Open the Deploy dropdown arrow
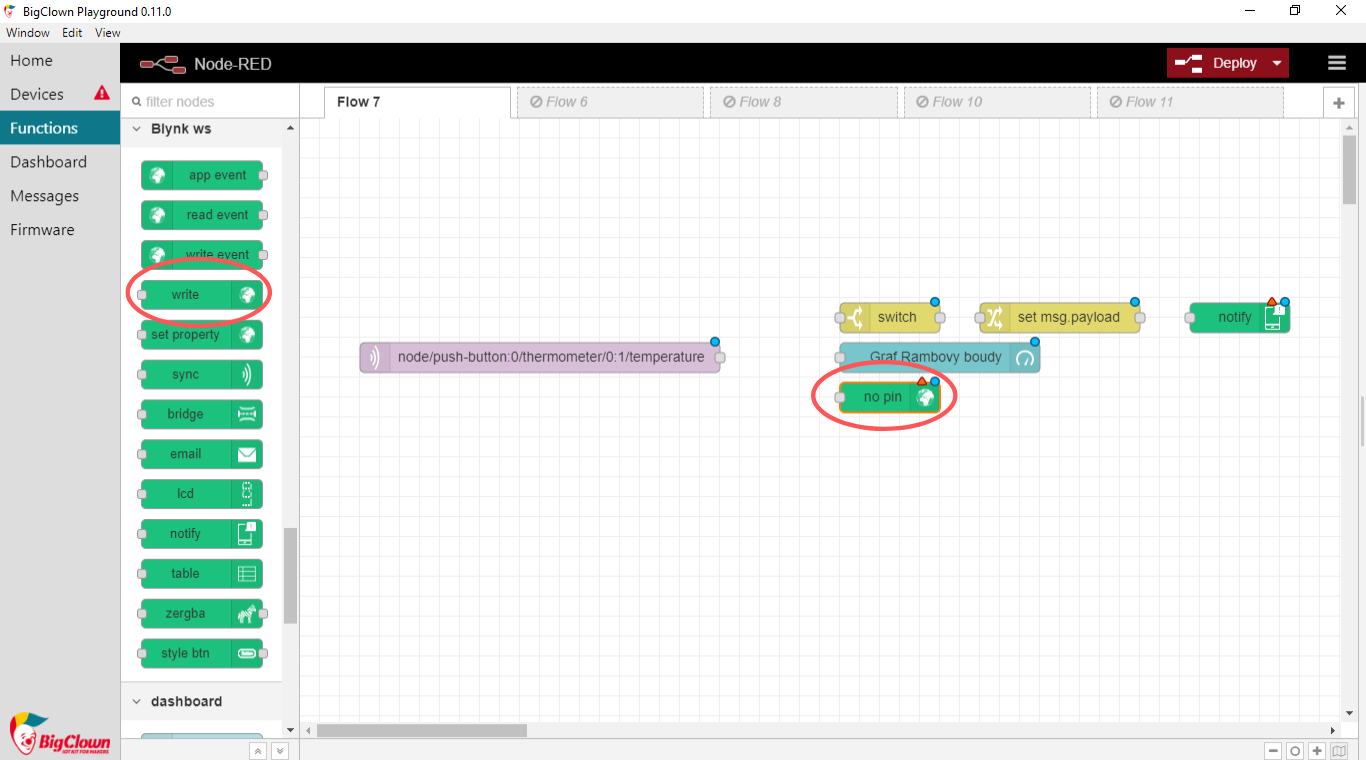1366x760 pixels. [x=1277, y=63]
